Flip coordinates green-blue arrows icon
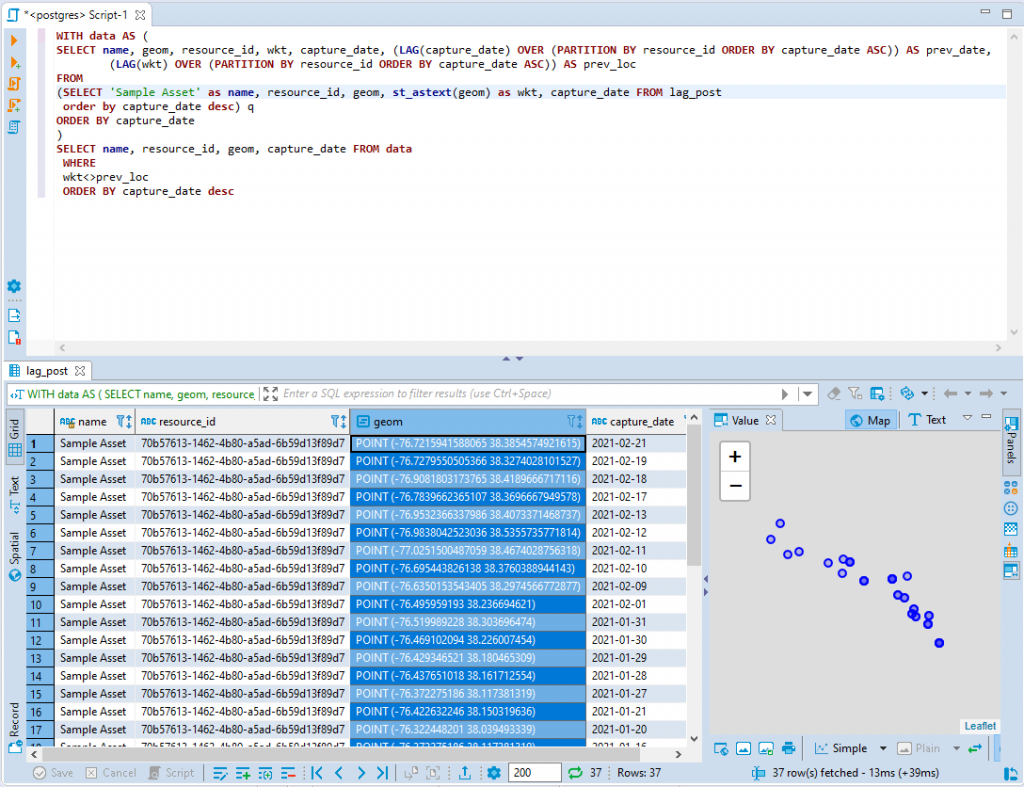Viewport: 1024px width, 787px height. tap(974, 748)
